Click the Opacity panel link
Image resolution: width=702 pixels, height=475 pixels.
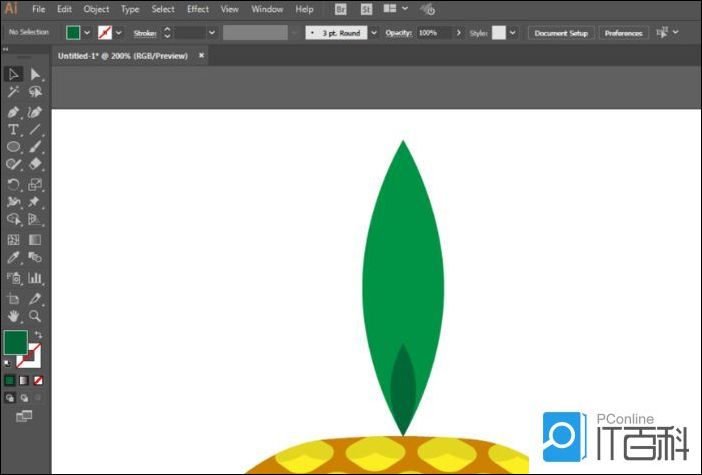pos(398,33)
